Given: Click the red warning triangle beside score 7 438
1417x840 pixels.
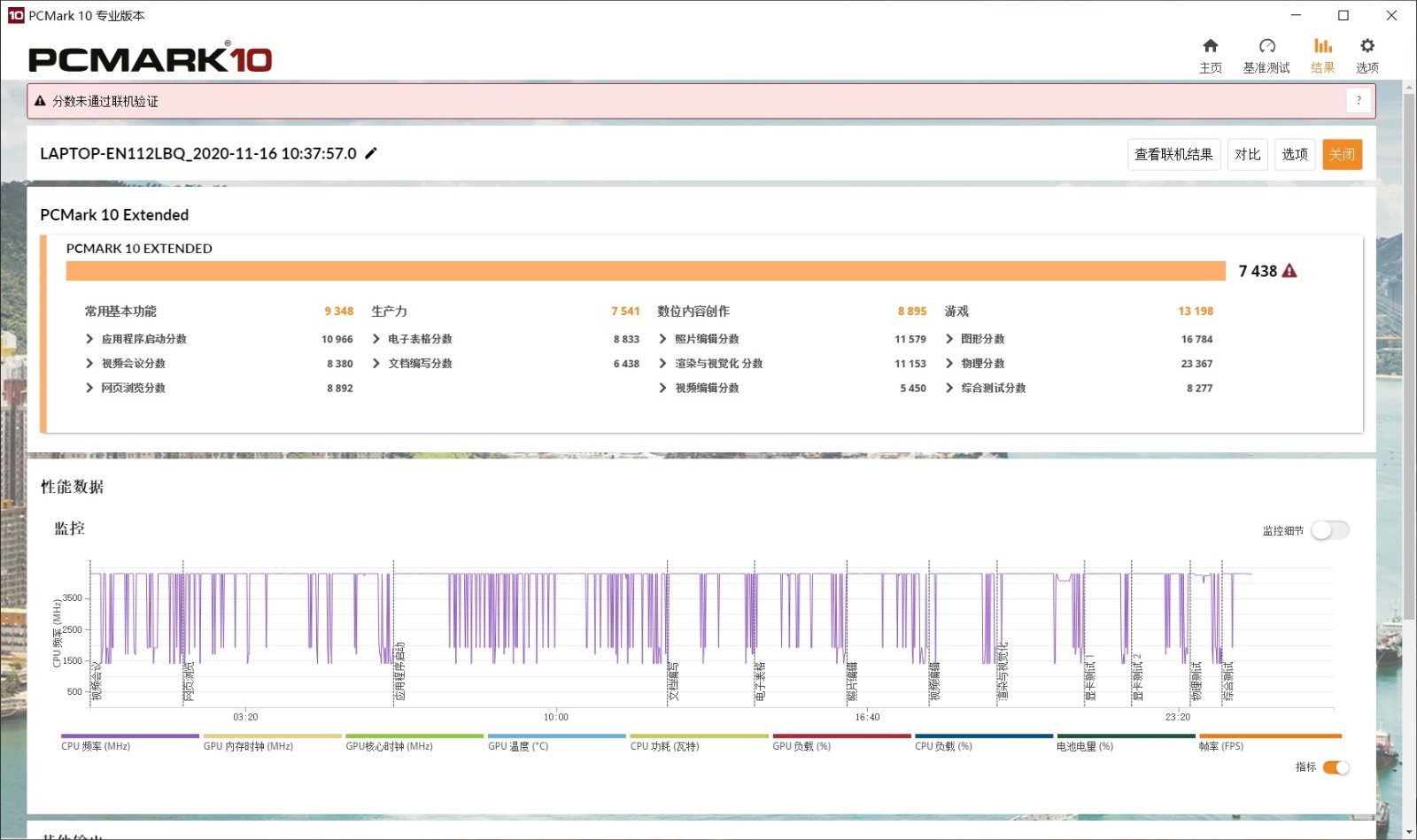Looking at the screenshot, I should tap(1289, 271).
